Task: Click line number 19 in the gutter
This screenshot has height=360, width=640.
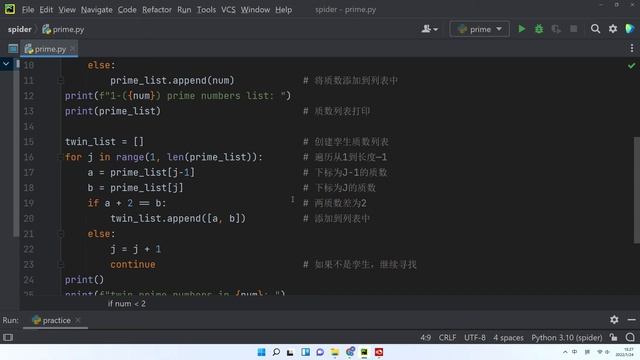Action: click(29, 203)
